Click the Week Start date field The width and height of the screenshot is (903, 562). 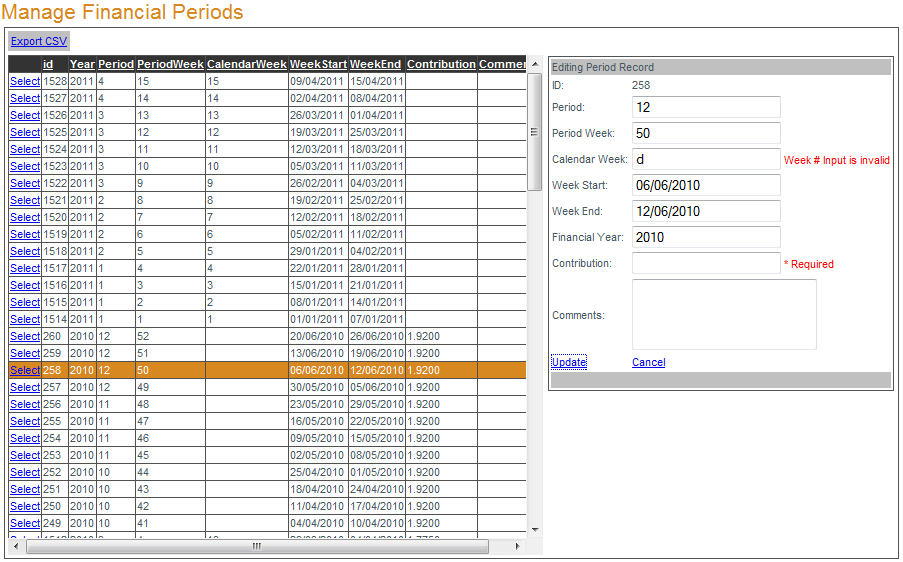706,185
